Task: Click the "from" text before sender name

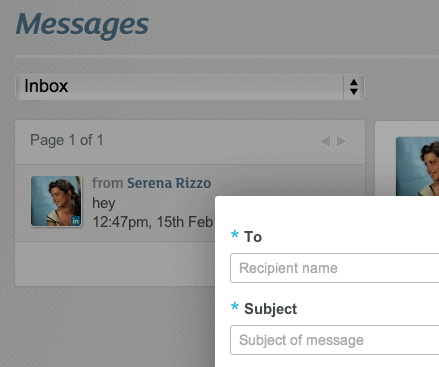Action: tap(107, 183)
